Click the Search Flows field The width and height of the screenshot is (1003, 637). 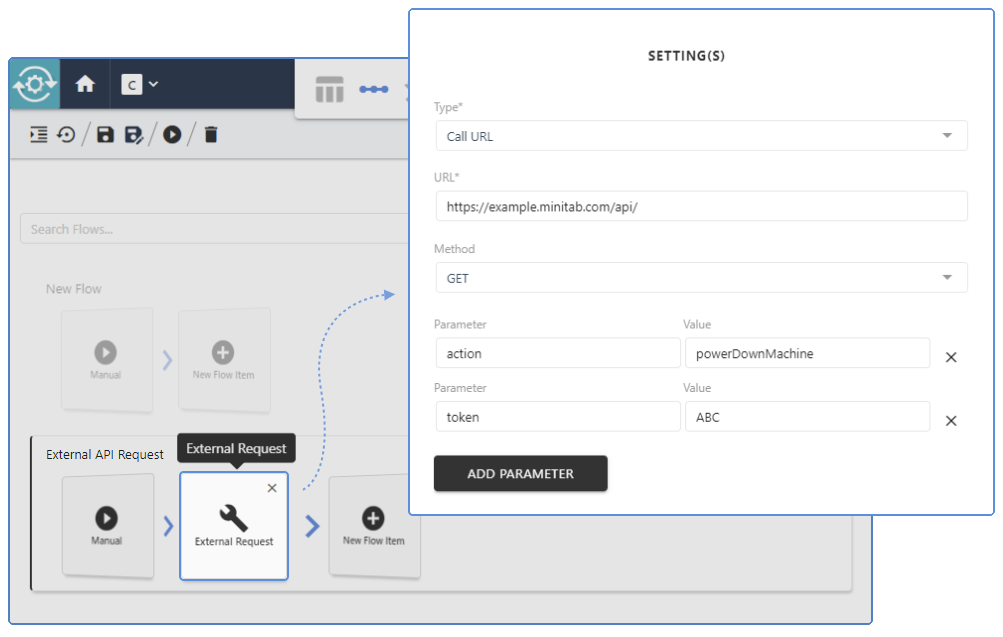(x=150, y=228)
